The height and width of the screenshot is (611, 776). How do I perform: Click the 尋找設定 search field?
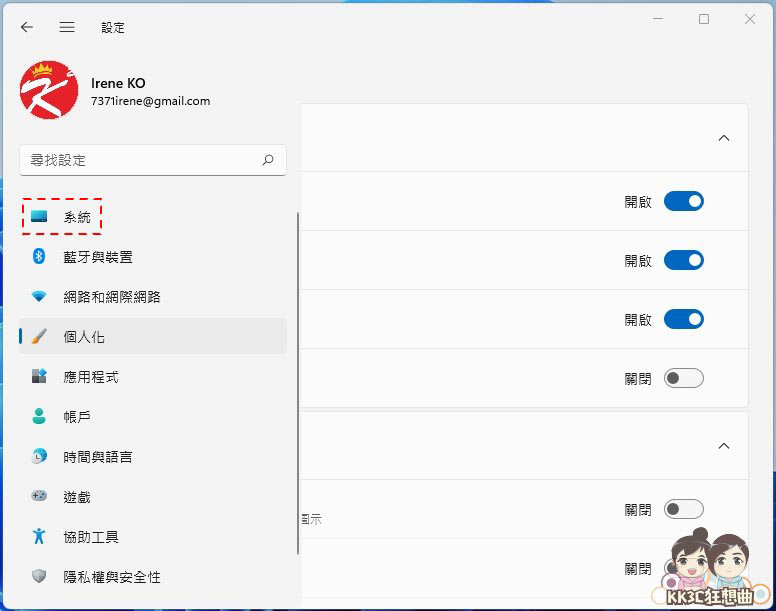point(153,160)
